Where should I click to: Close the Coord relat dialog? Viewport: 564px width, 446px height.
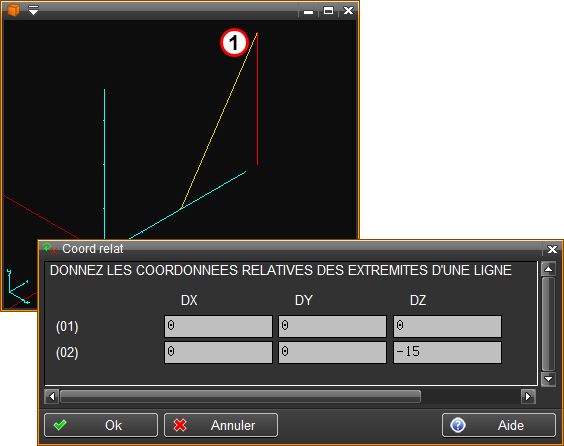[x=552, y=249]
